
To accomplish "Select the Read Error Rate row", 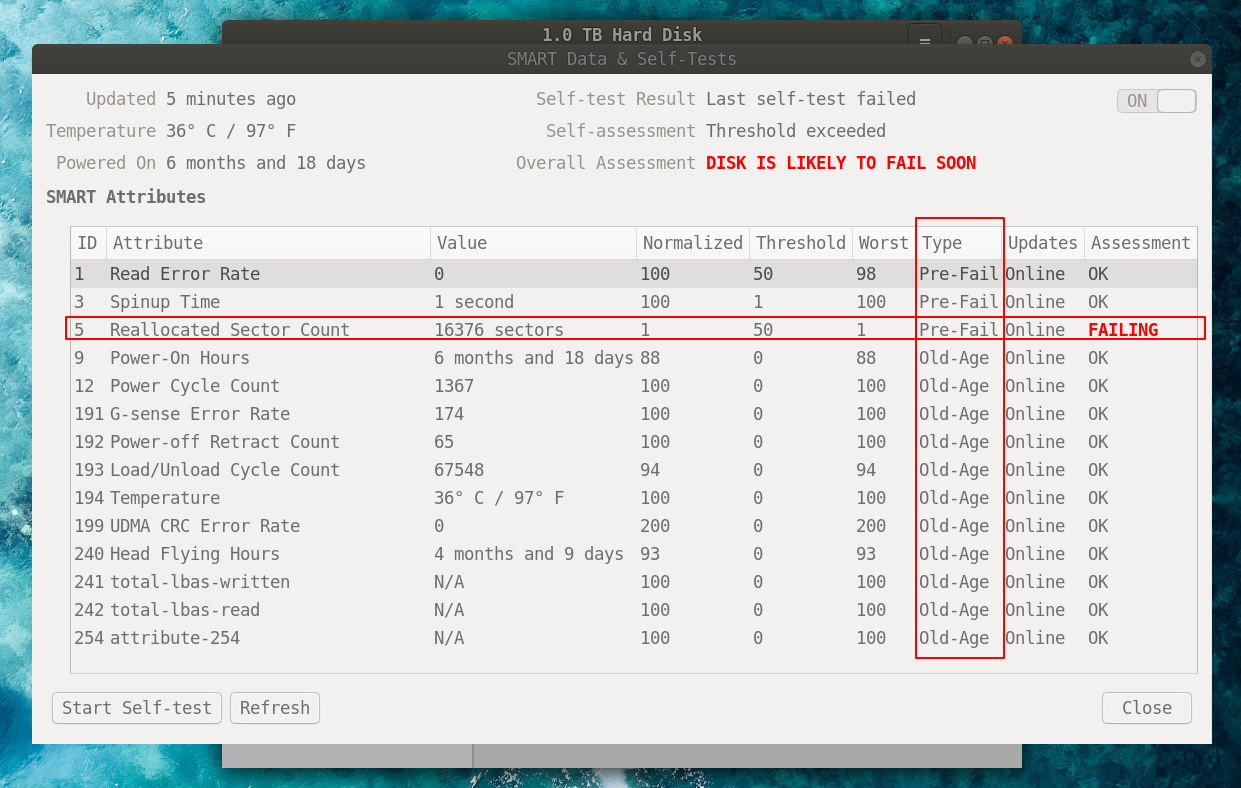I will coord(185,274).
